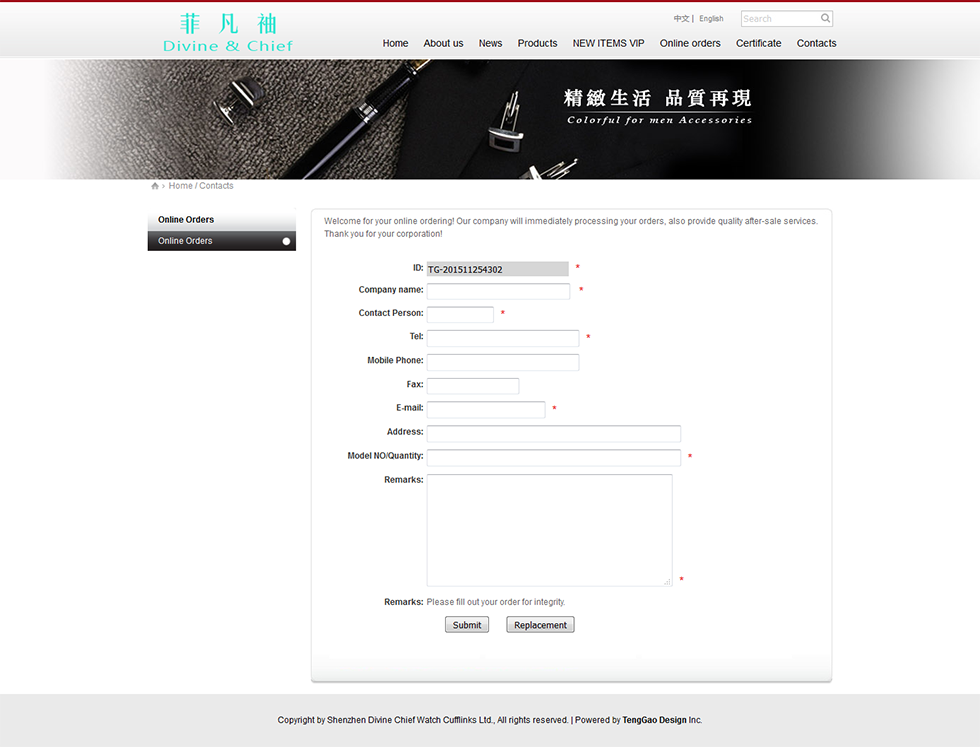The width and height of the screenshot is (980, 747).
Task: Click the ID field TG-201511254302
Action: coord(498,269)
